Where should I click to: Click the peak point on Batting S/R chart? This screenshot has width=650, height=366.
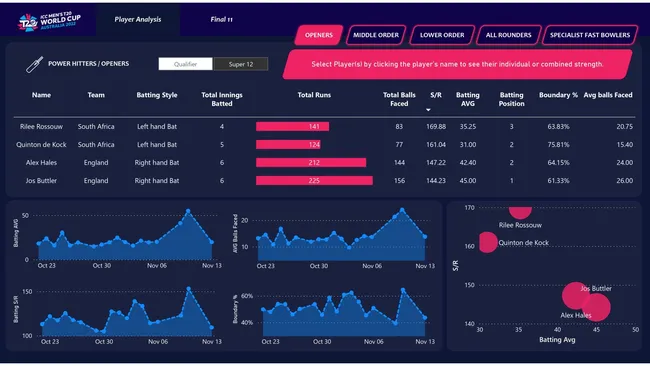189,288
